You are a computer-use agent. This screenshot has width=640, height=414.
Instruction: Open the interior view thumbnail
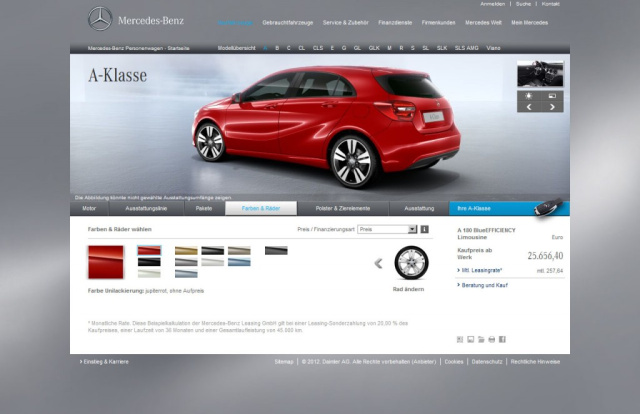(x=540, y=74)
